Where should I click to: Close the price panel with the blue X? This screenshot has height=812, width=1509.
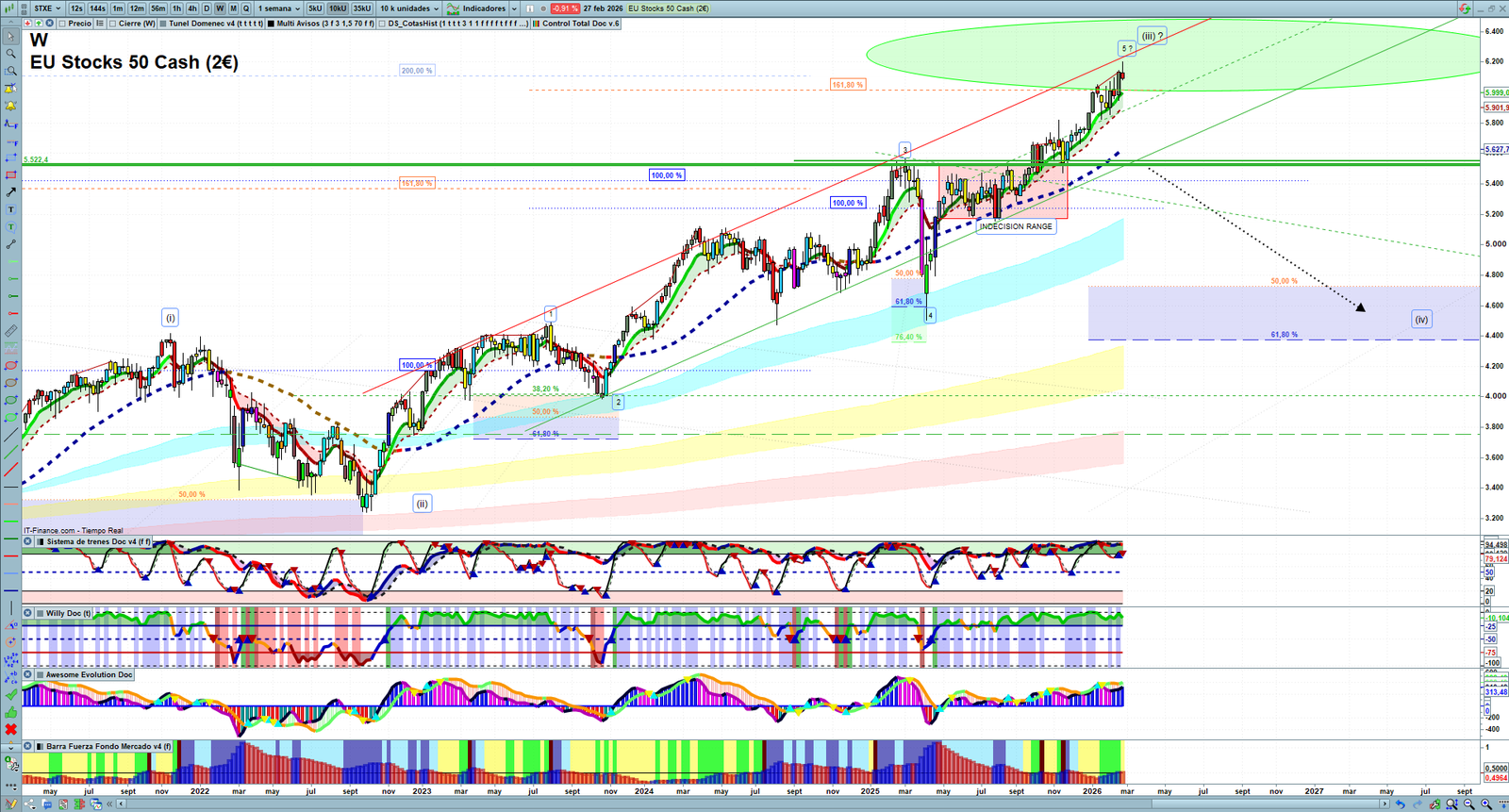tap(49, 24)
